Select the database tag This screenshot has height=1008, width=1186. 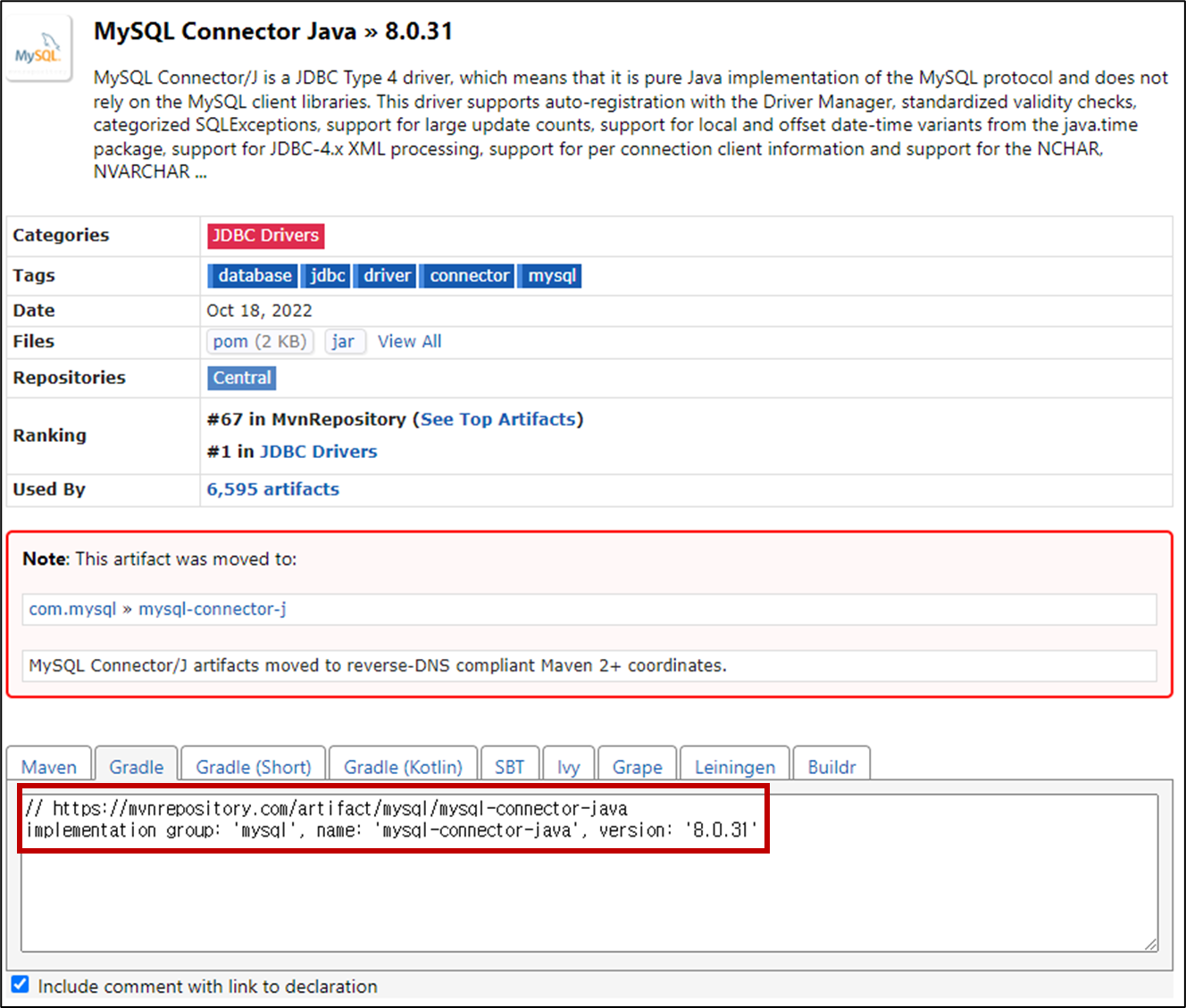point(255,276)
